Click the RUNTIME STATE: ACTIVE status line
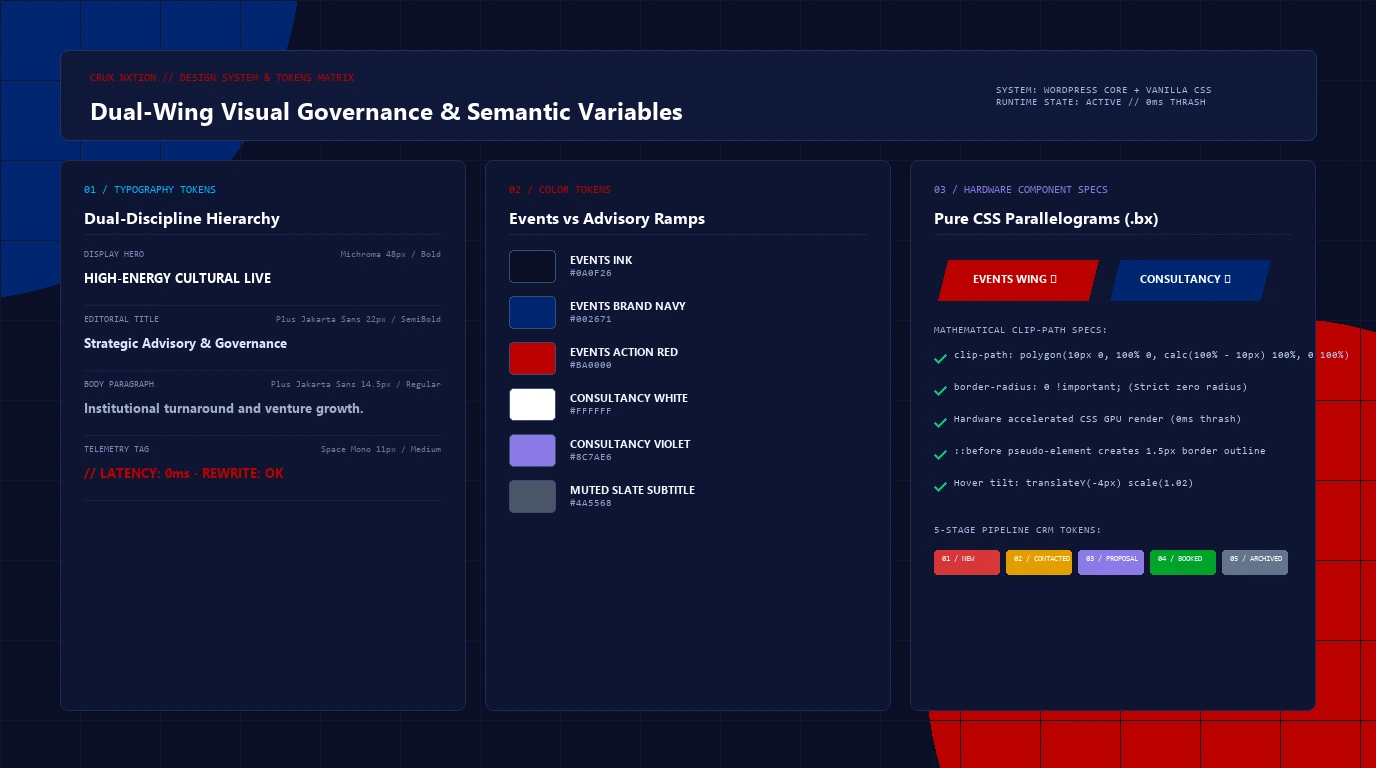The height and width of the screenshot is (768, 1376). [x=1101, y=102]
